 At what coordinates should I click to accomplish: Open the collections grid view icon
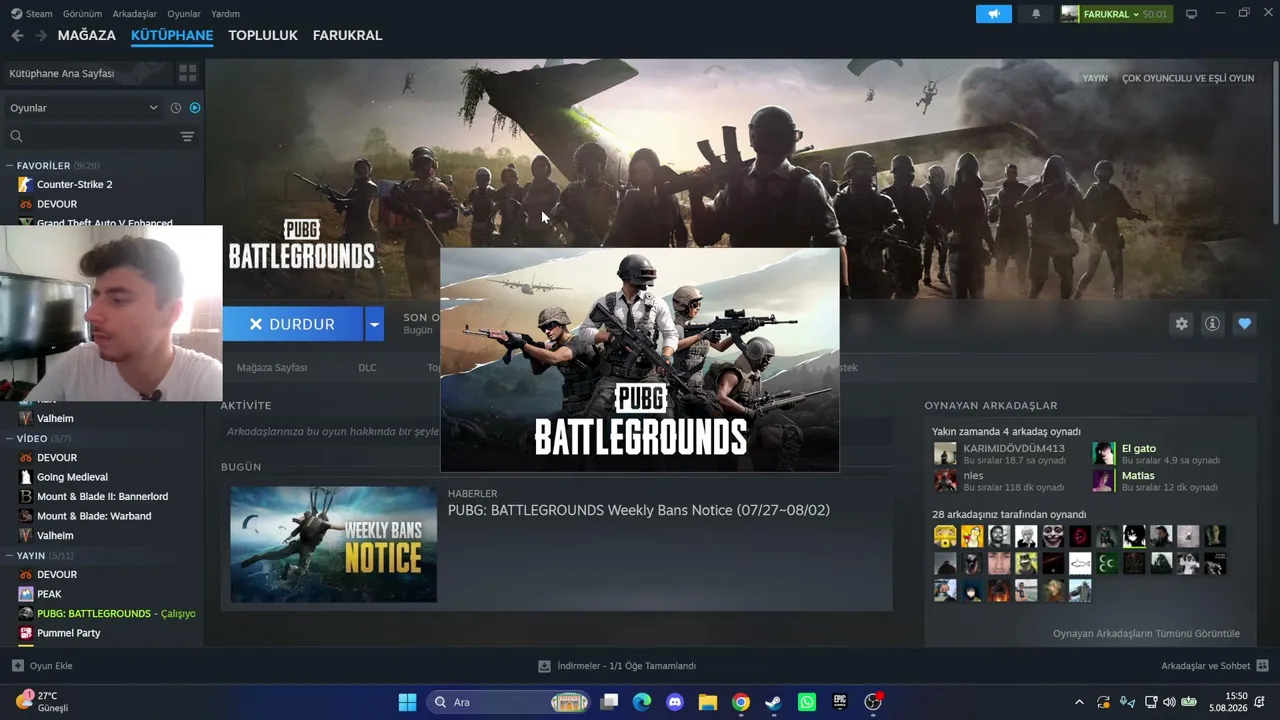point(187,73)
